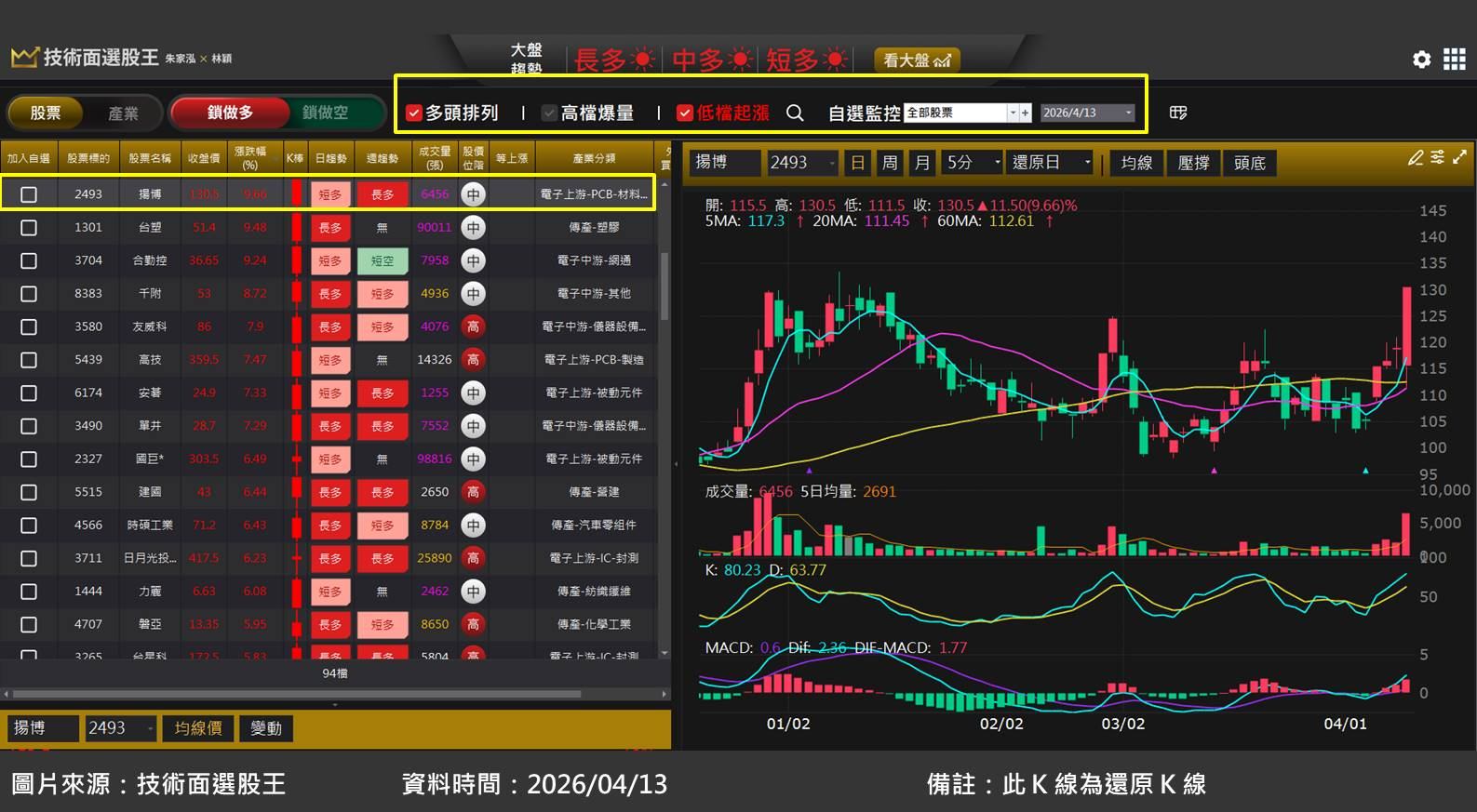The height and width of the screenshot is (812, 1477).
Task: Check watchlist box for 2493 揚博
Action: (x=29, y=194)
